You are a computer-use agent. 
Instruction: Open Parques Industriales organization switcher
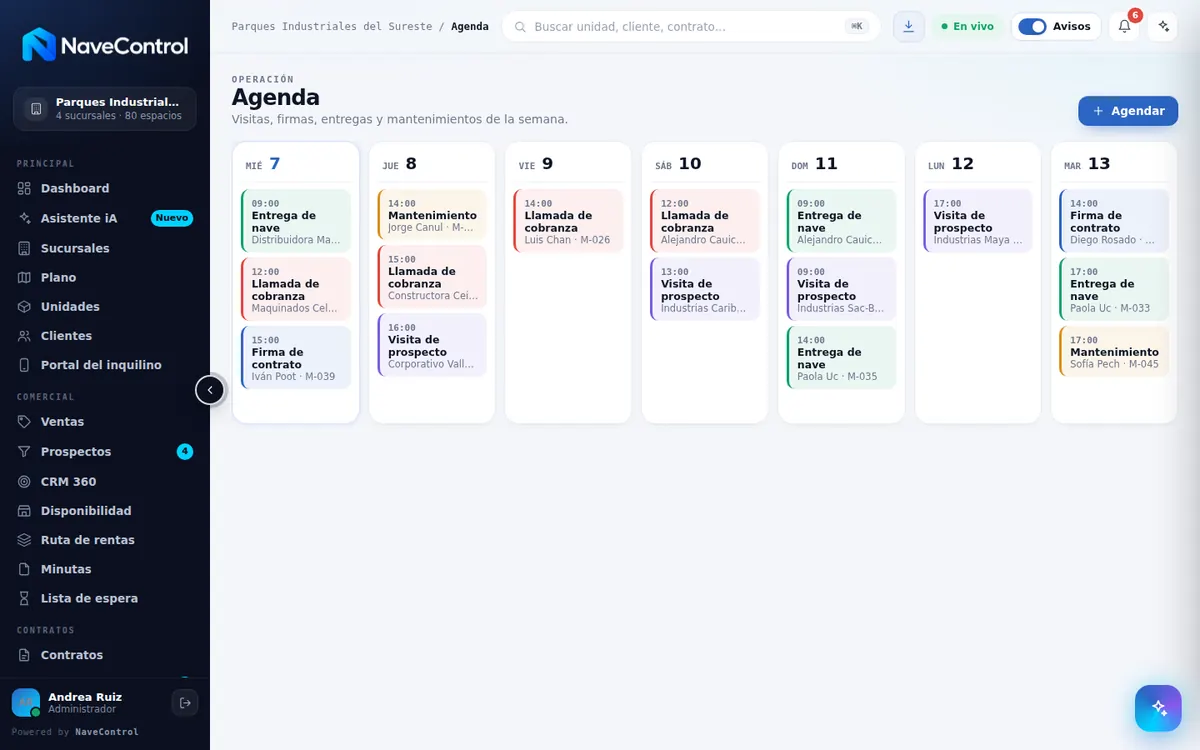coord(105,109)
